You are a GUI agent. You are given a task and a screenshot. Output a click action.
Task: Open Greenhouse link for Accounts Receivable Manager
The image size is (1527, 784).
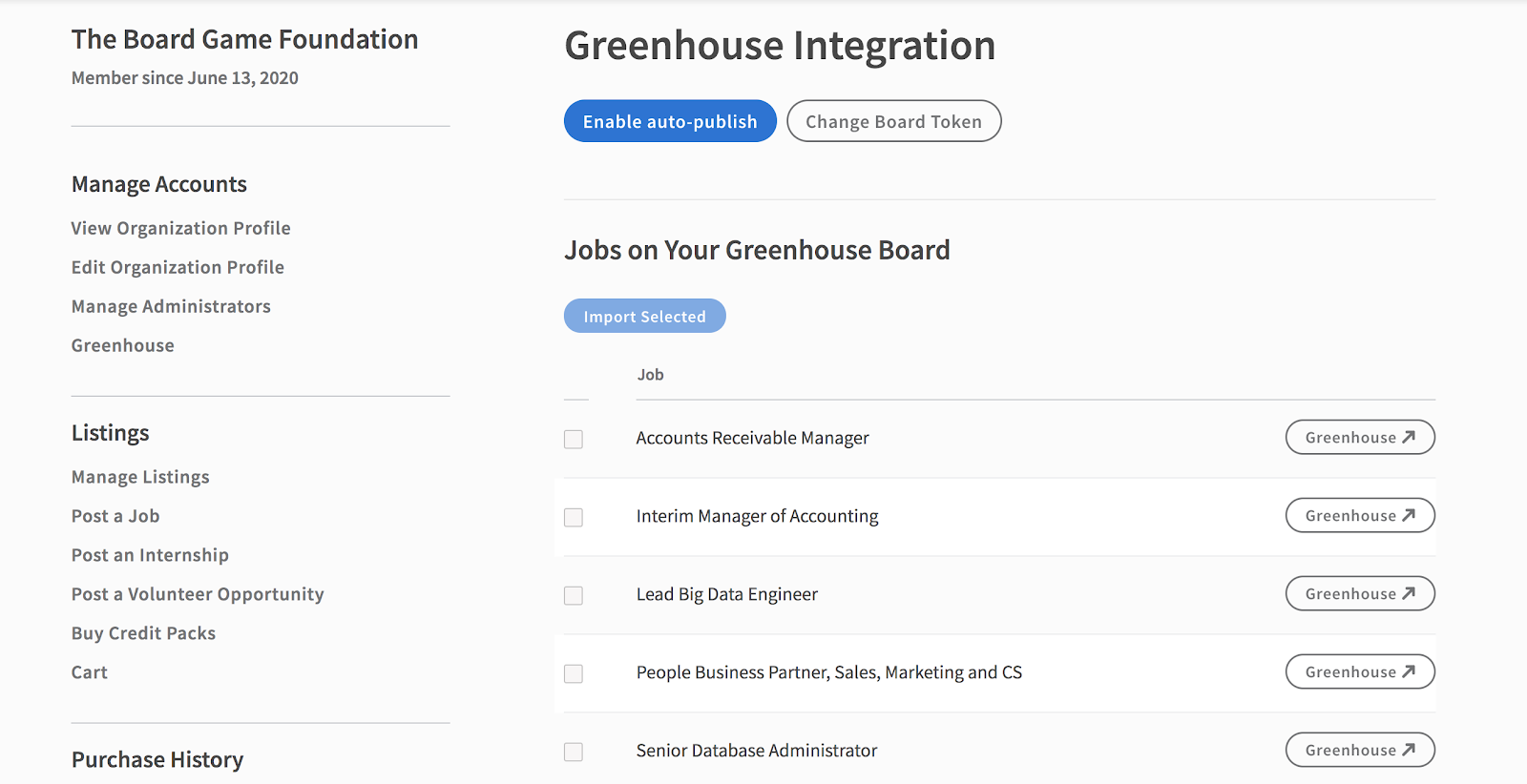[x=1360, y=437]
